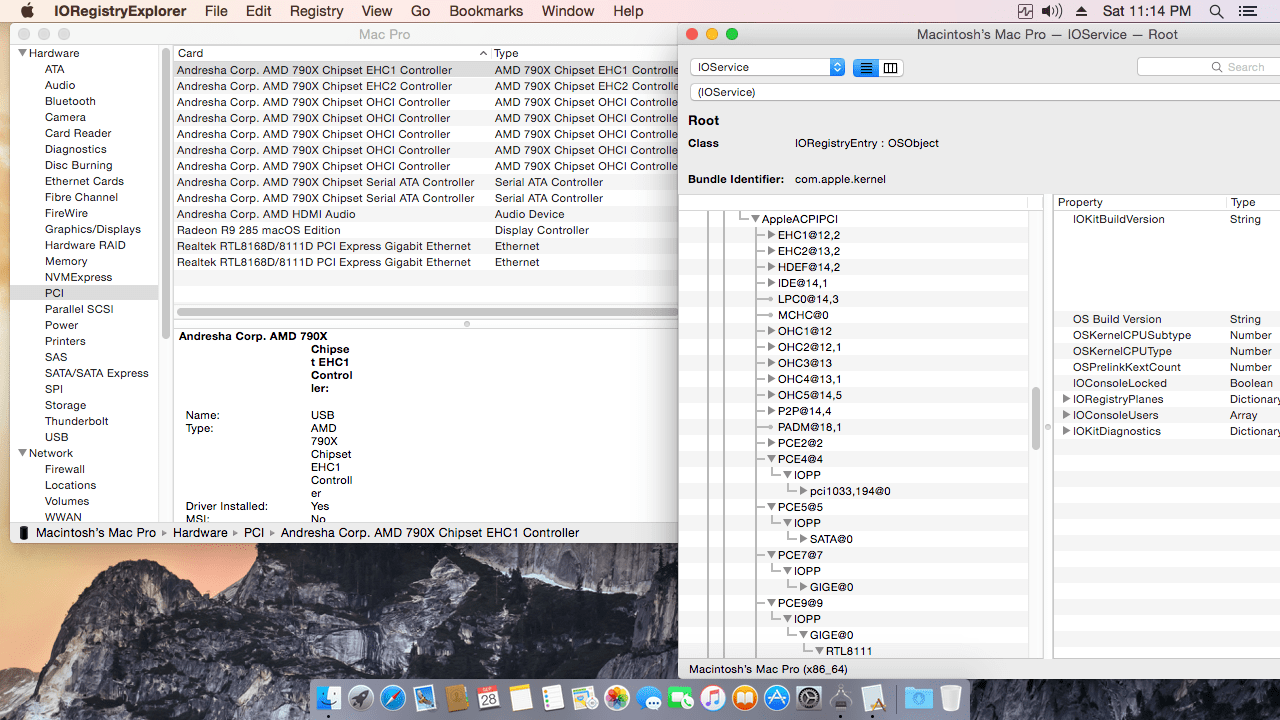Expand the IOKitDiagnostics property

(x=1066, y=431)
